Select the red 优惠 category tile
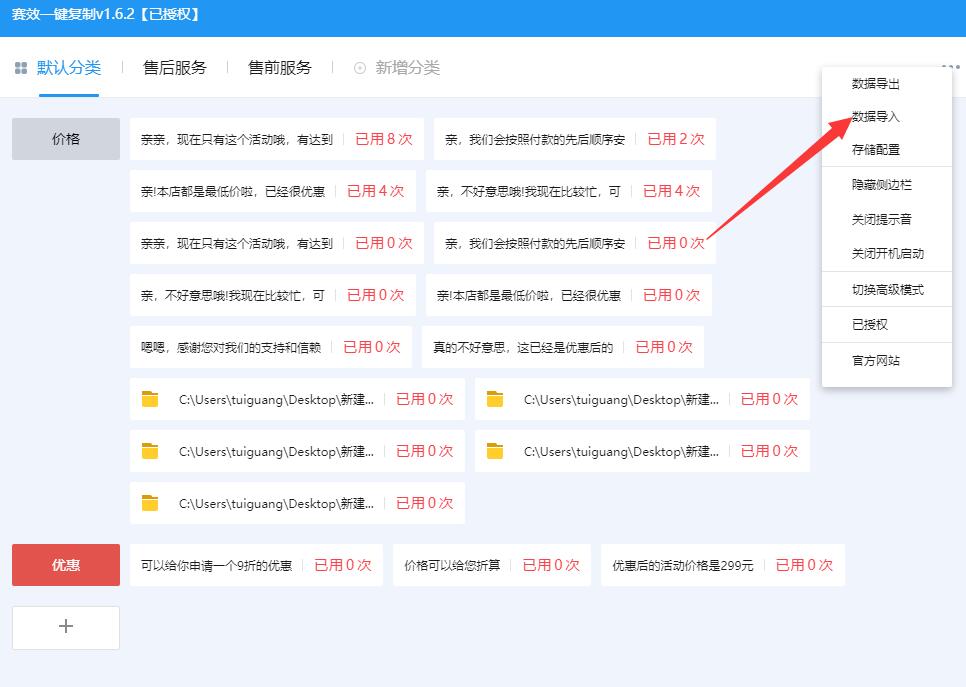Screen dimensions: 966x687 point(65,564)
